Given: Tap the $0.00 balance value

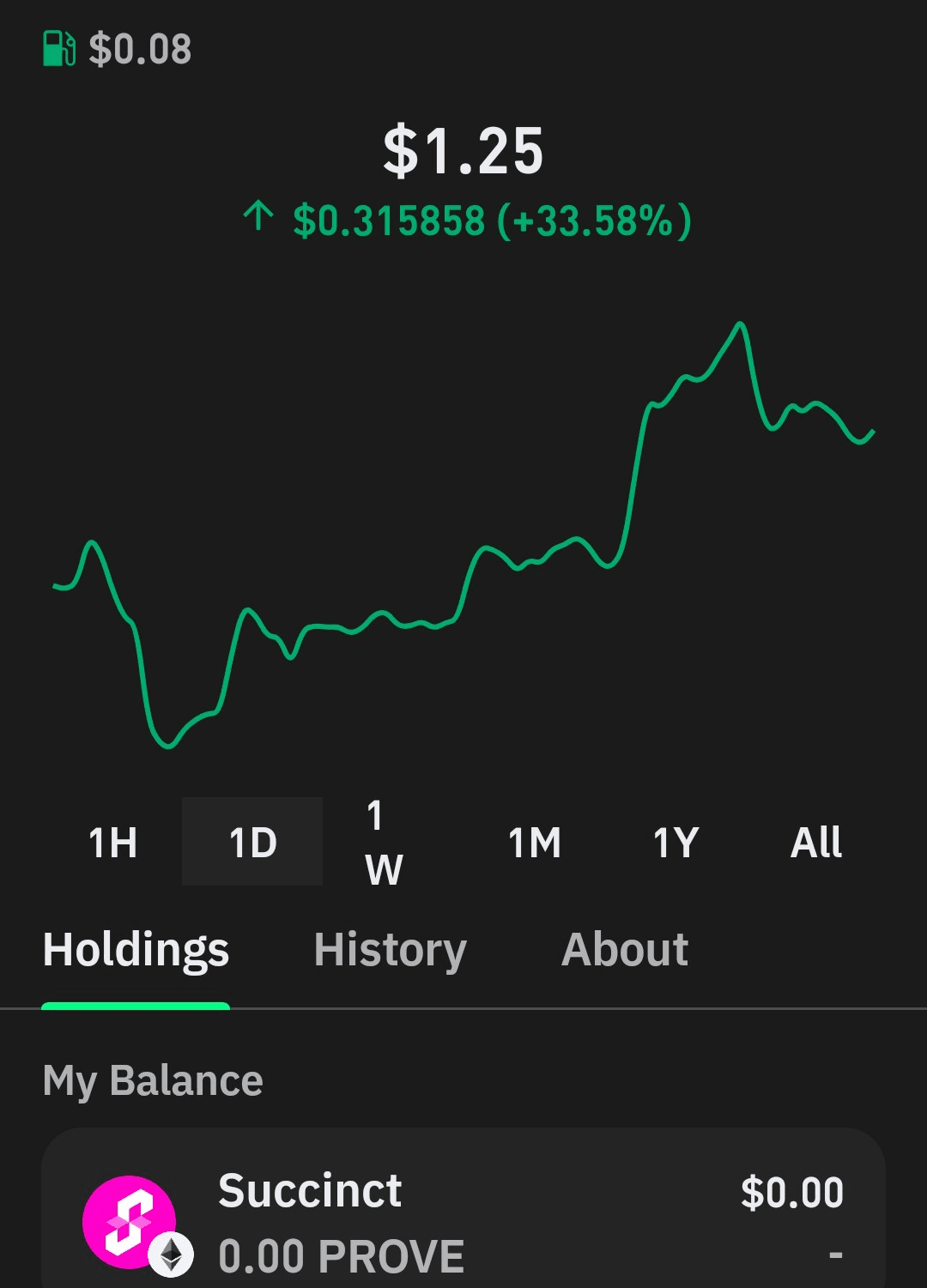Looking at the screenshot, I should (792, 1193).
